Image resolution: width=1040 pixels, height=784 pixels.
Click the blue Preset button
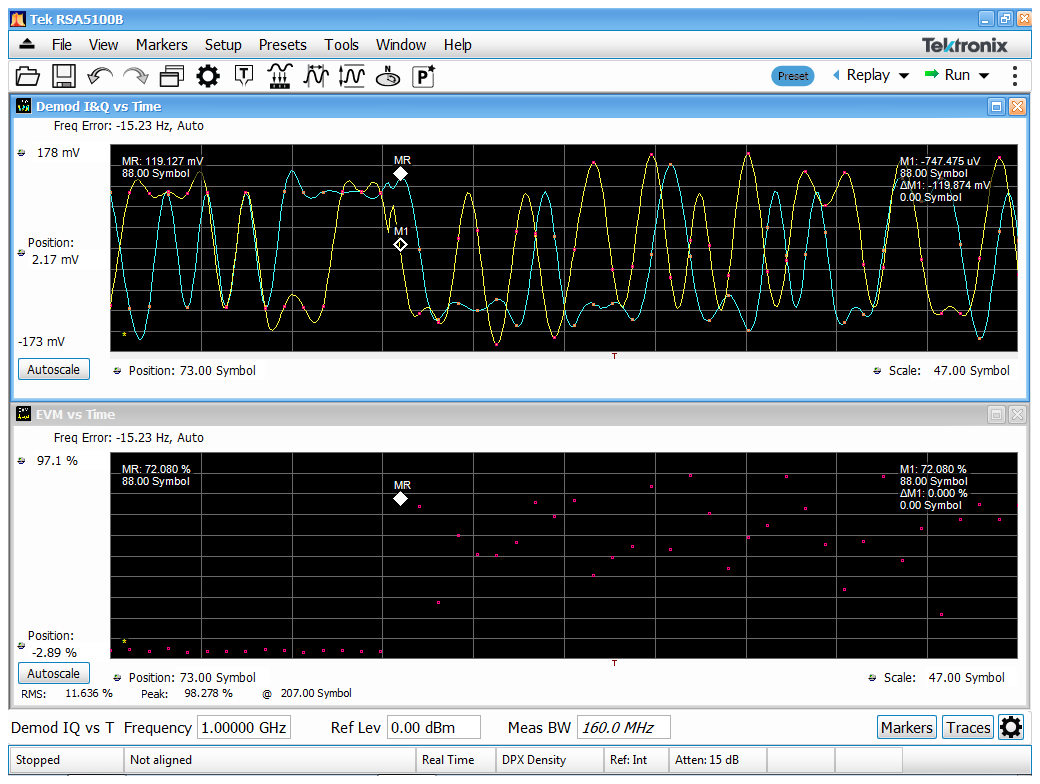pos(793,76)
